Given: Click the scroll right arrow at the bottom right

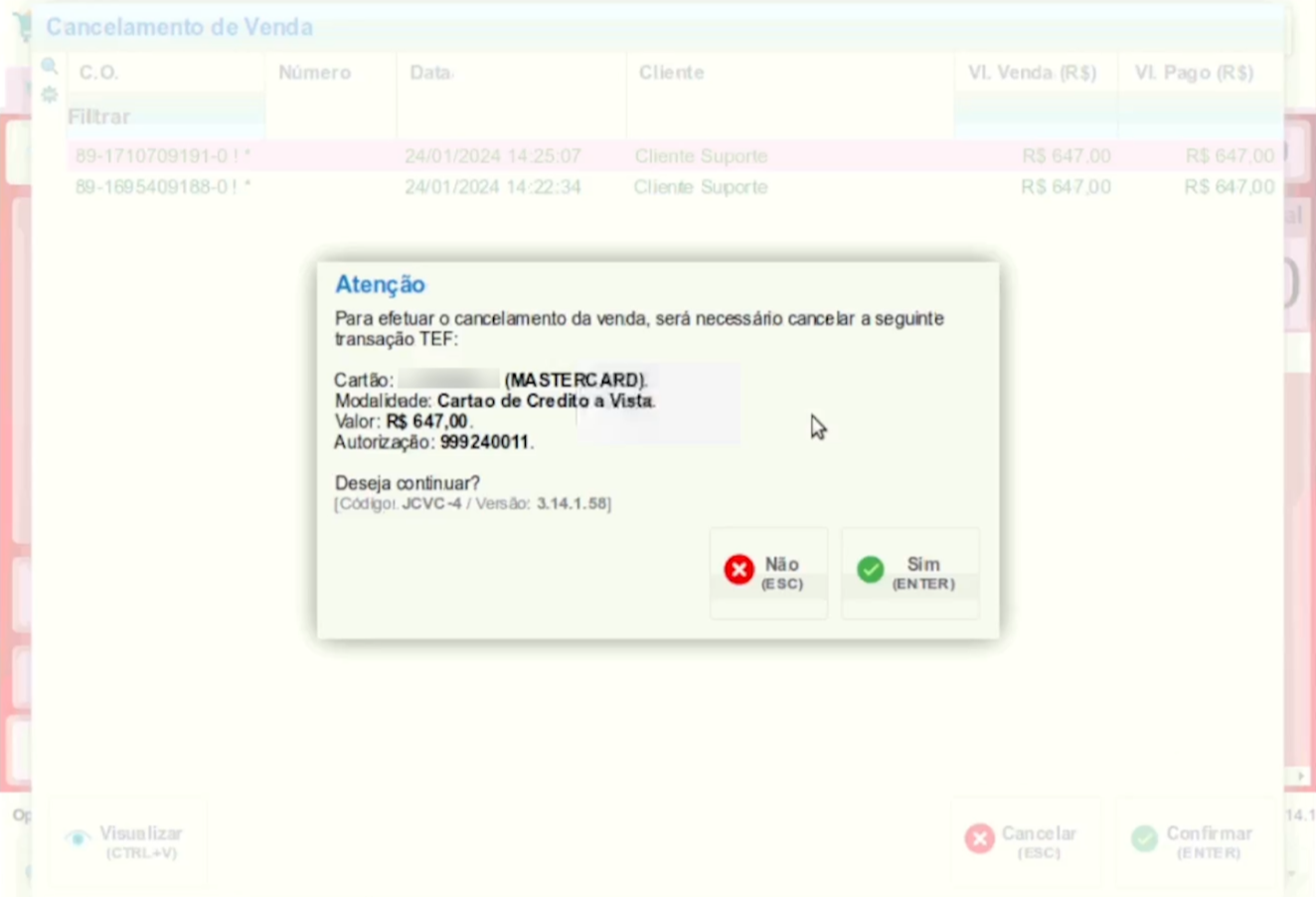Looking at the screenshot, I should 1300,776.
